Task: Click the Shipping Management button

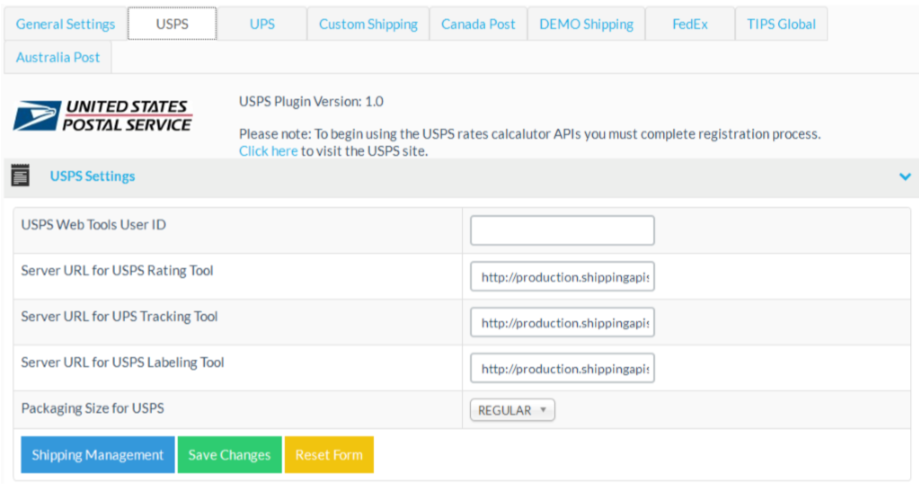Action: click(x=98, y=455)
